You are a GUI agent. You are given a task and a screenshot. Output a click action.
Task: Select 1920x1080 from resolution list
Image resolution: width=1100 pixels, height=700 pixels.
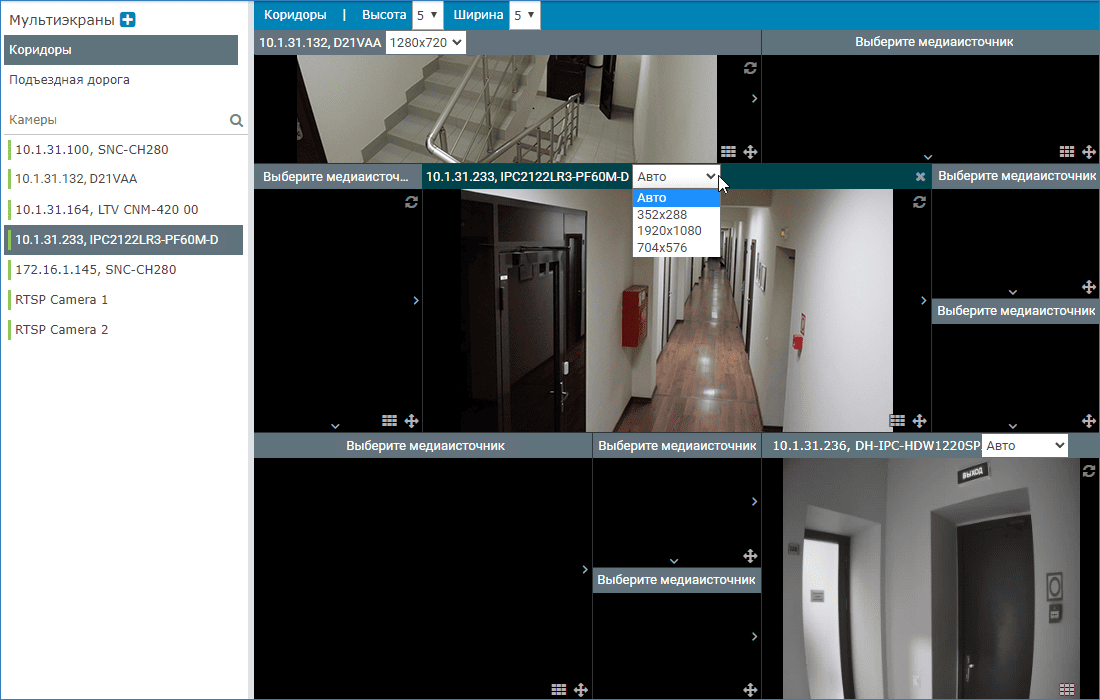pos(669,231)
